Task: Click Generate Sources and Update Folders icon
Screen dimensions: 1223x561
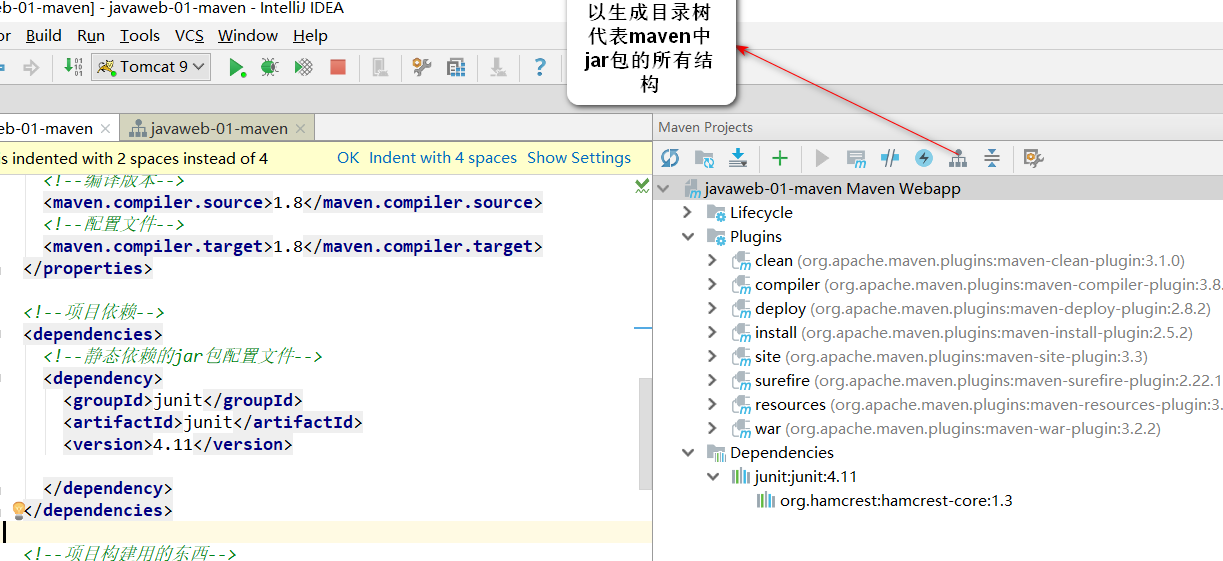Action: click(704, 158)
